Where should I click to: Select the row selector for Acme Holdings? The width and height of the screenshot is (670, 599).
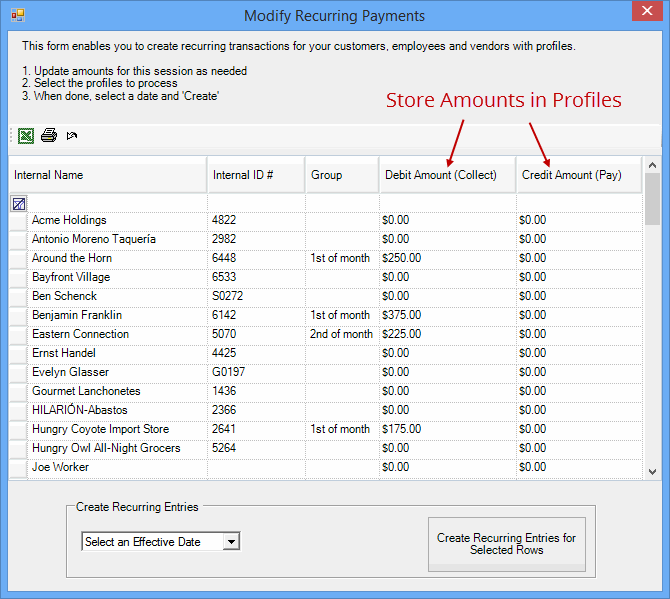18,220
